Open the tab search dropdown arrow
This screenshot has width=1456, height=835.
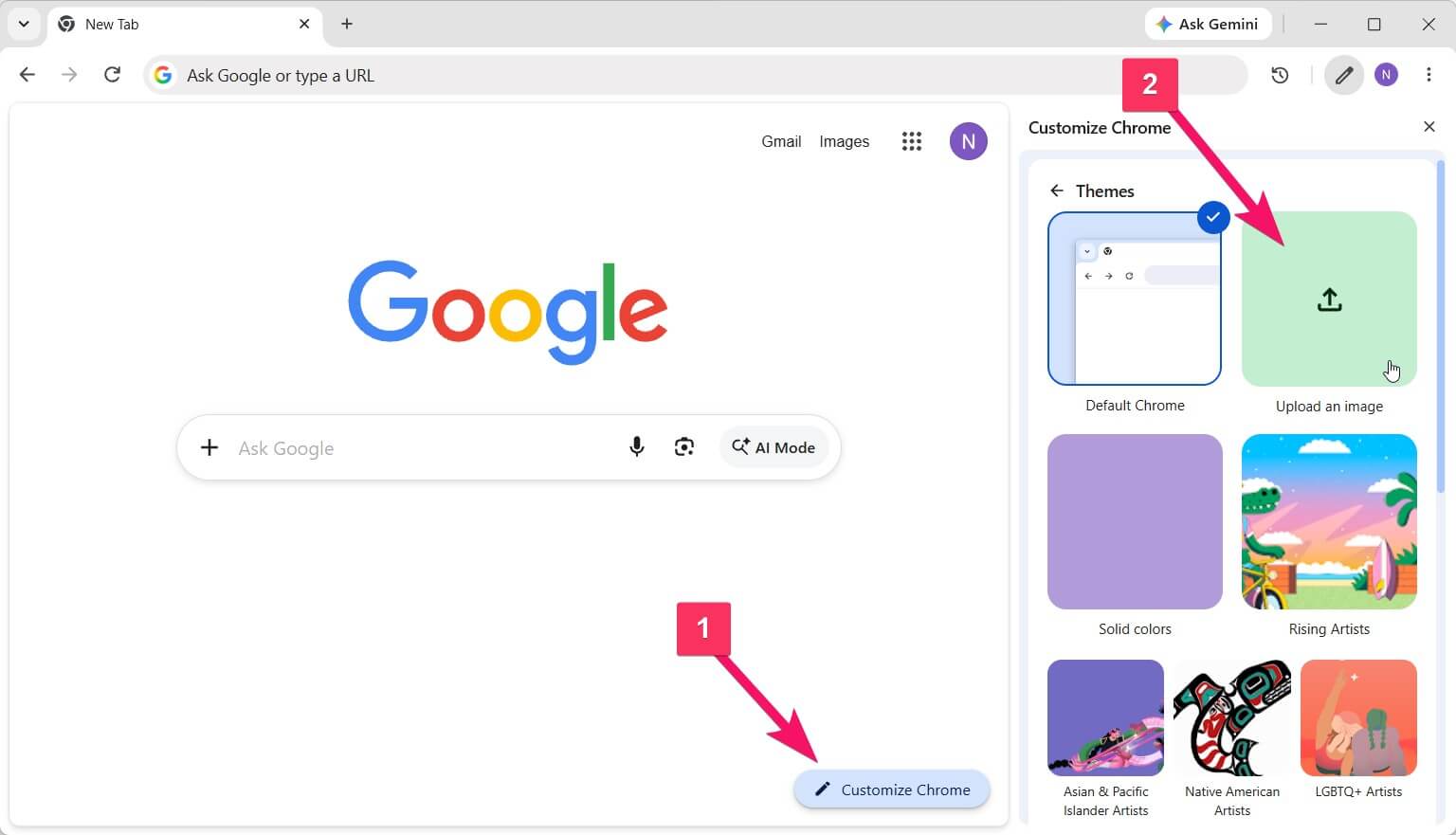click(x=24, y=24)
